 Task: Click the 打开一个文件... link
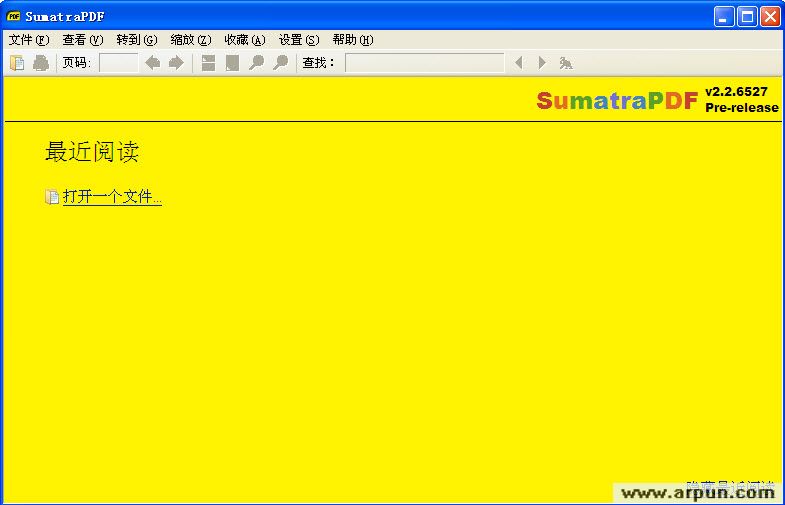[x=112, y=197]
